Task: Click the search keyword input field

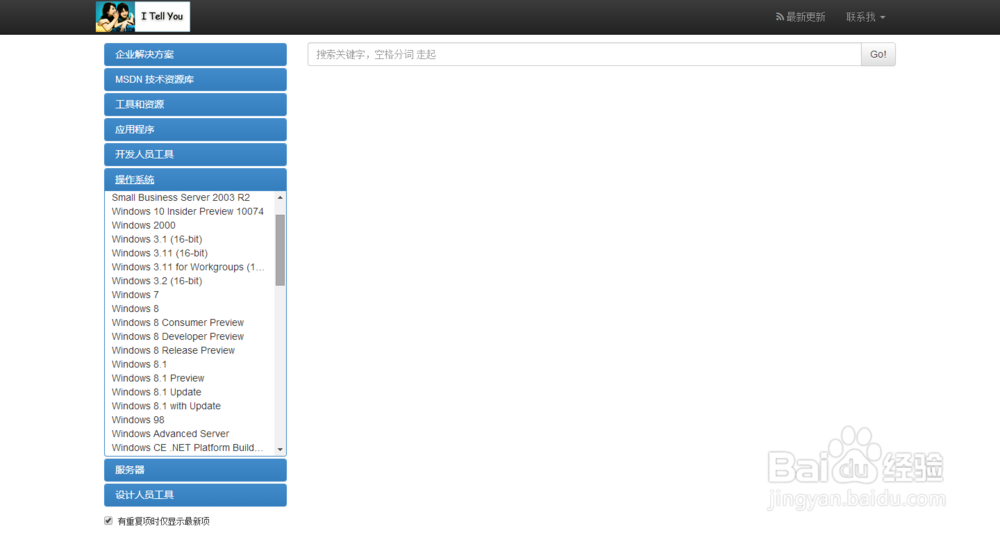Action: (x=584, y=55)
